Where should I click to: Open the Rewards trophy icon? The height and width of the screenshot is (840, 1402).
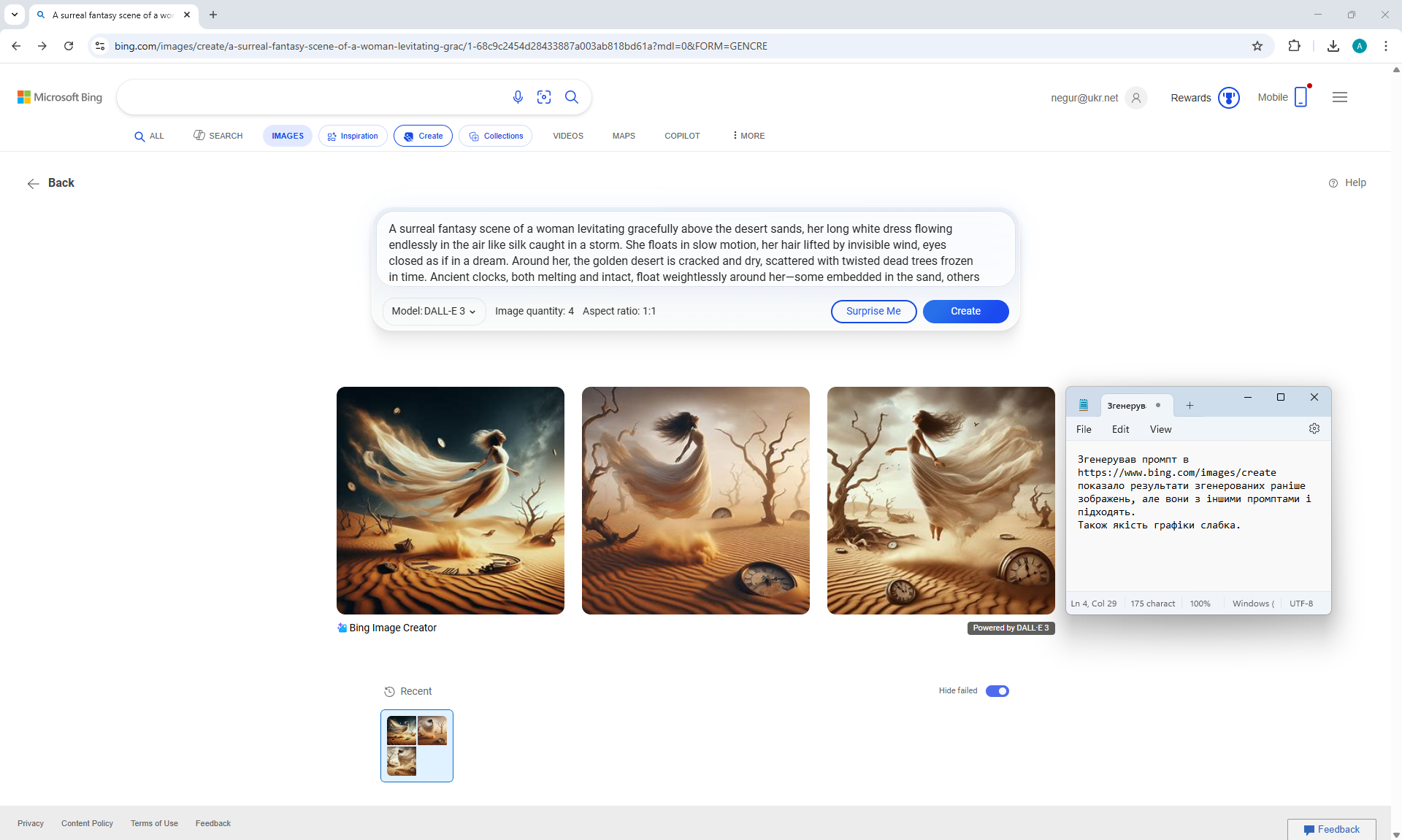pyautogui.click(x=1229, y=98)
